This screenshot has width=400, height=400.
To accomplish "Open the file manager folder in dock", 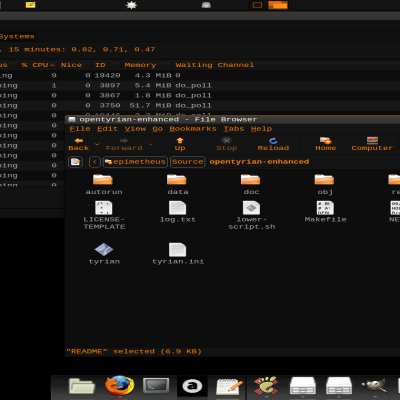I will pyautogui.click(x=82, y=386).
